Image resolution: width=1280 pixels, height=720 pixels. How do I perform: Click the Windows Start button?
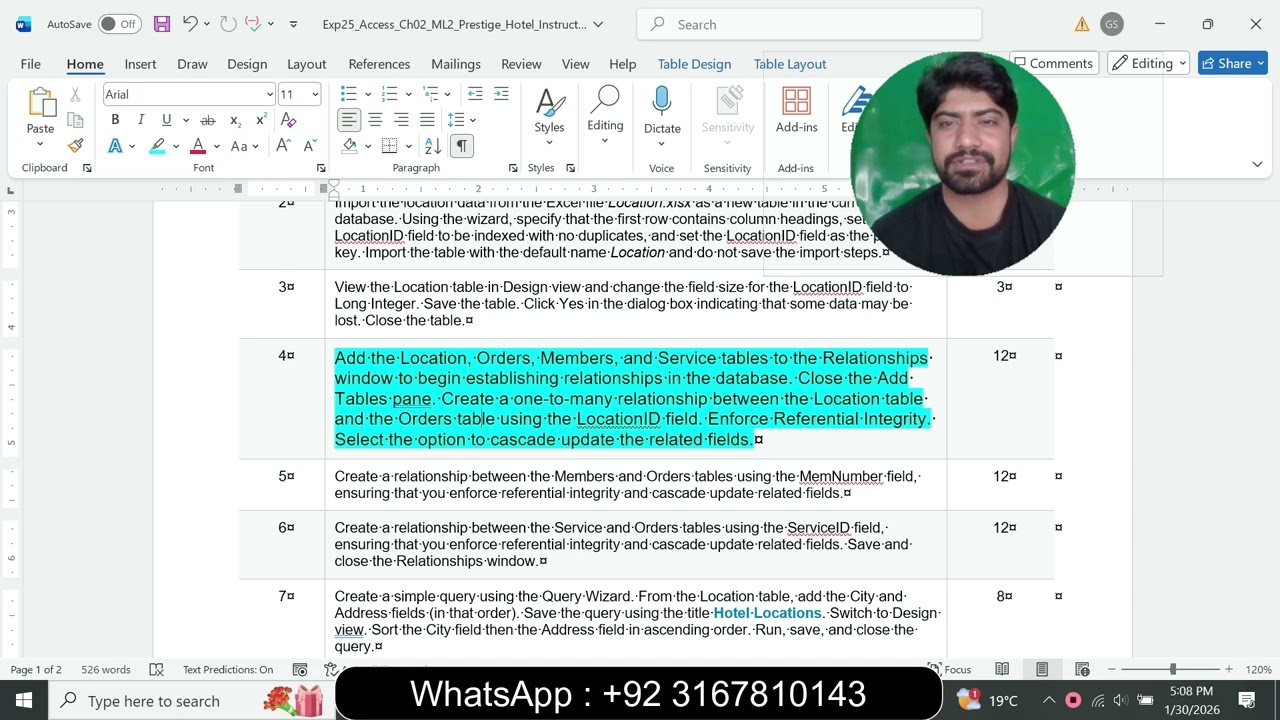click(x=23, y=700)
